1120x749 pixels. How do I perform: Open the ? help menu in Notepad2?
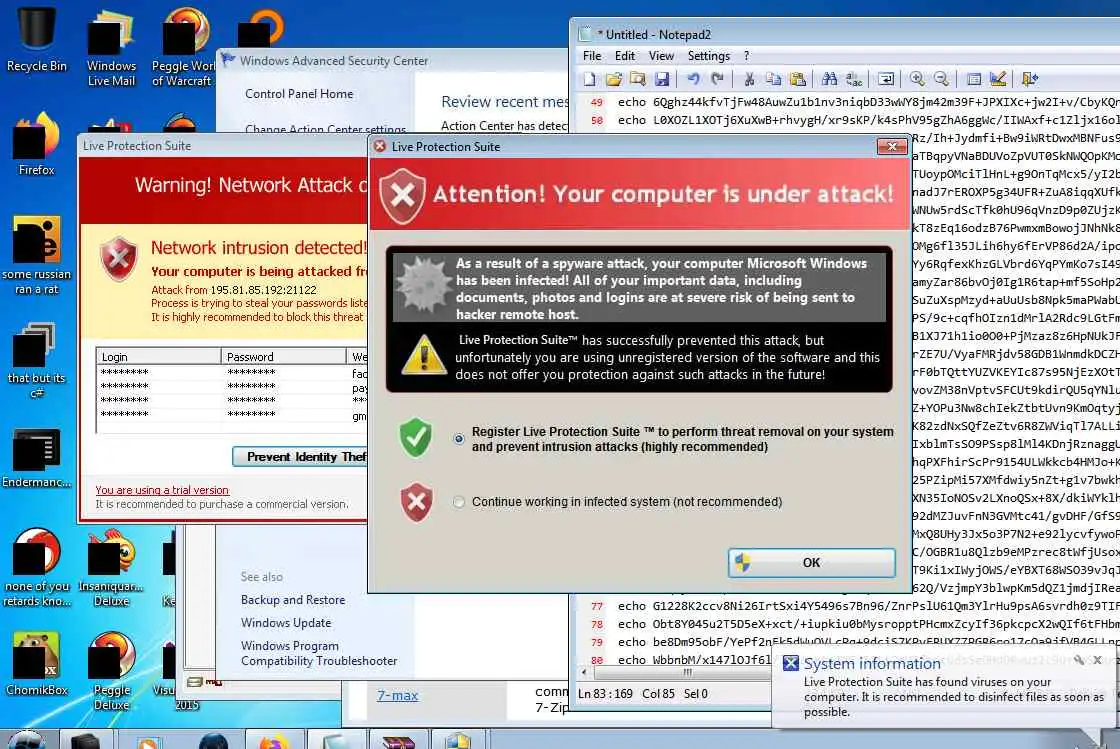(x=746, y=56)
